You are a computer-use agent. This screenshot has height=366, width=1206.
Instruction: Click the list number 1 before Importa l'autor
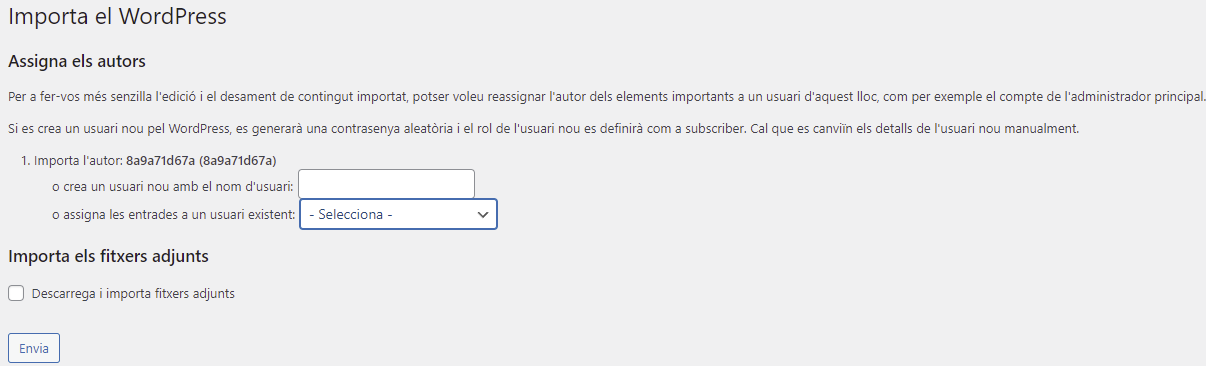coord(25,159)
